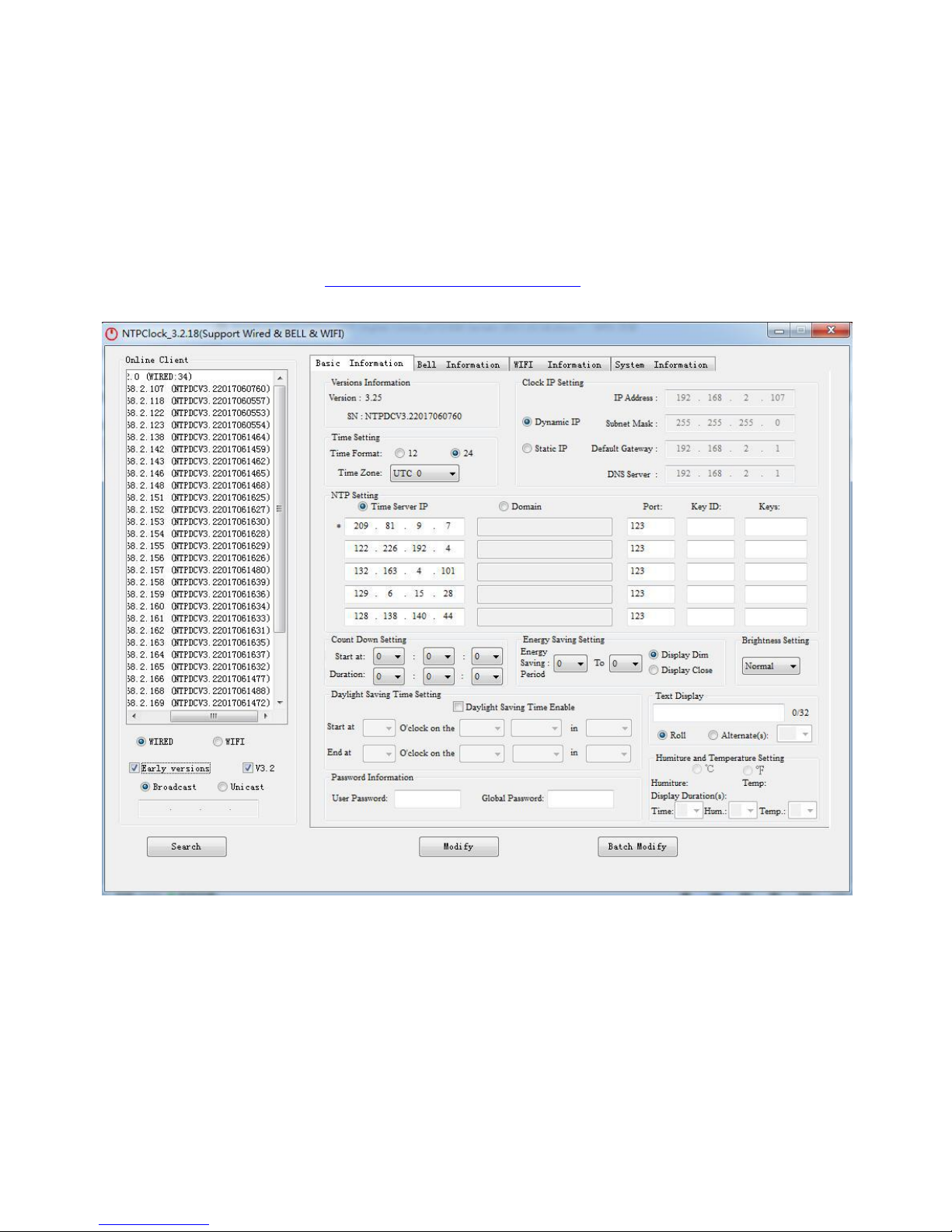
Task: Click the Global Password field
Action: click(x=581, y=799)
